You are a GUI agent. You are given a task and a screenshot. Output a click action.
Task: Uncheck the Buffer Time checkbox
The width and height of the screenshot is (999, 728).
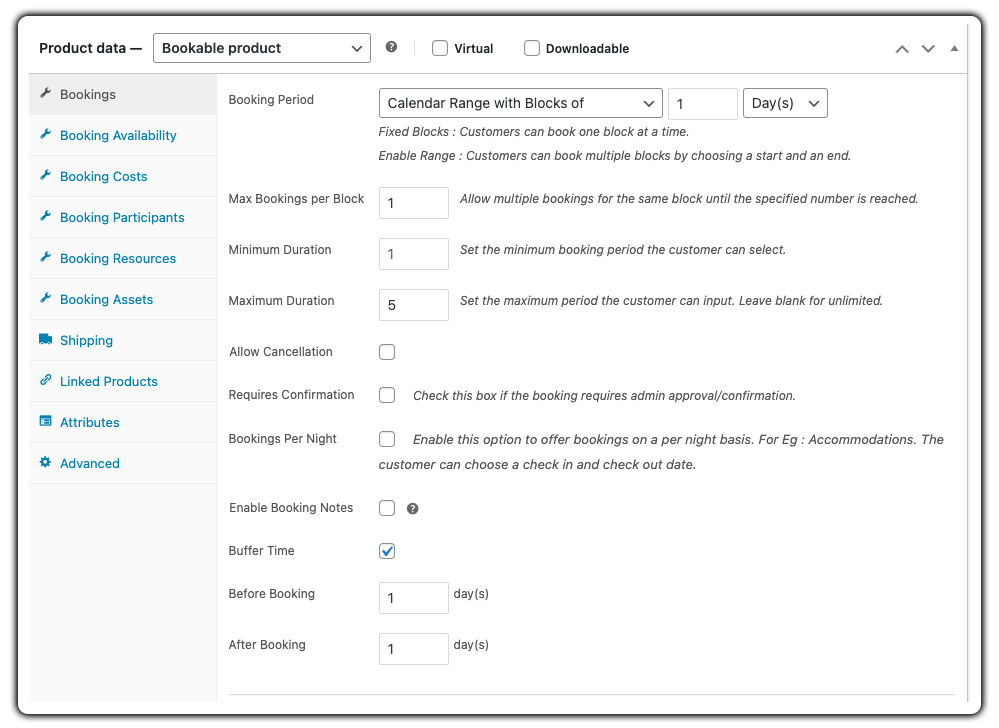coord(387,551)
